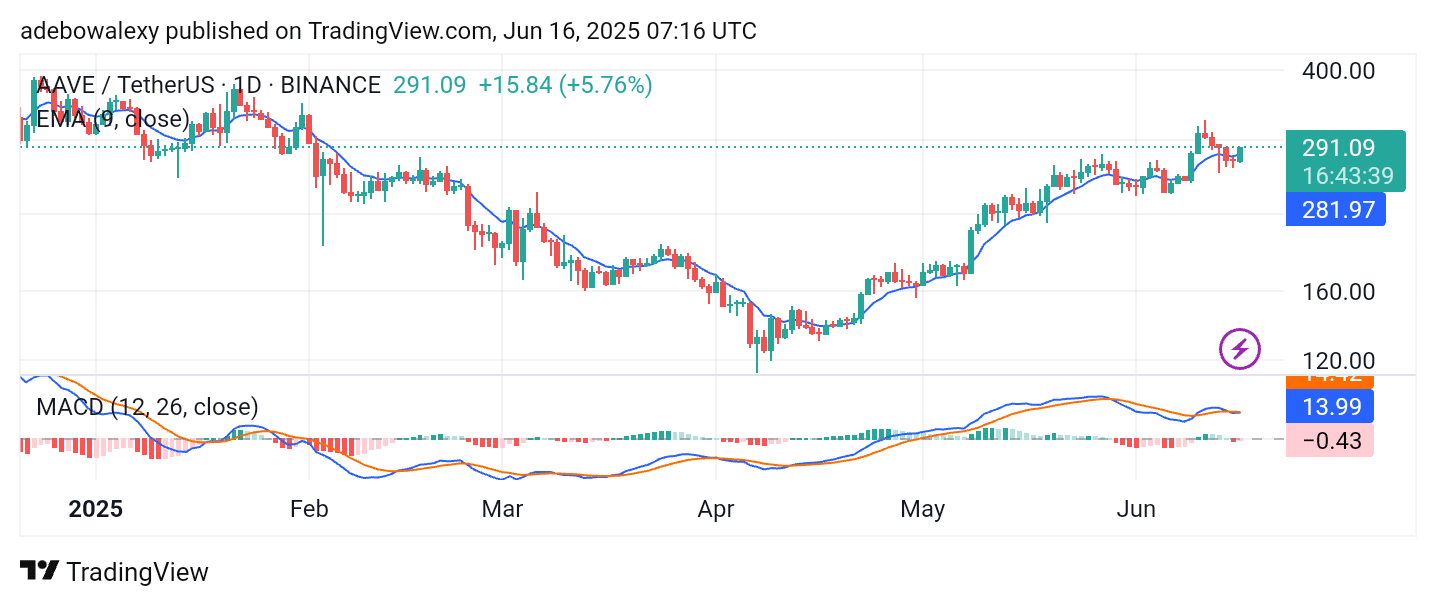This screenshot has height=606, width=1436.
Task: Click the purple lightning bolt icon
Action: coord(1240,349)
